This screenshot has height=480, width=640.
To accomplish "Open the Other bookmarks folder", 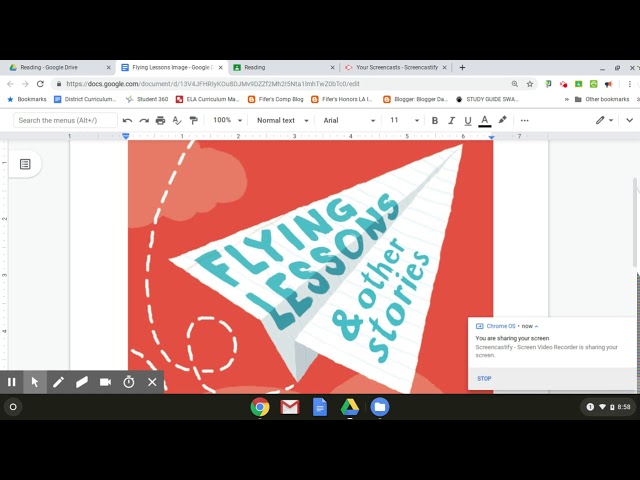I will click(x=602, y=99).
